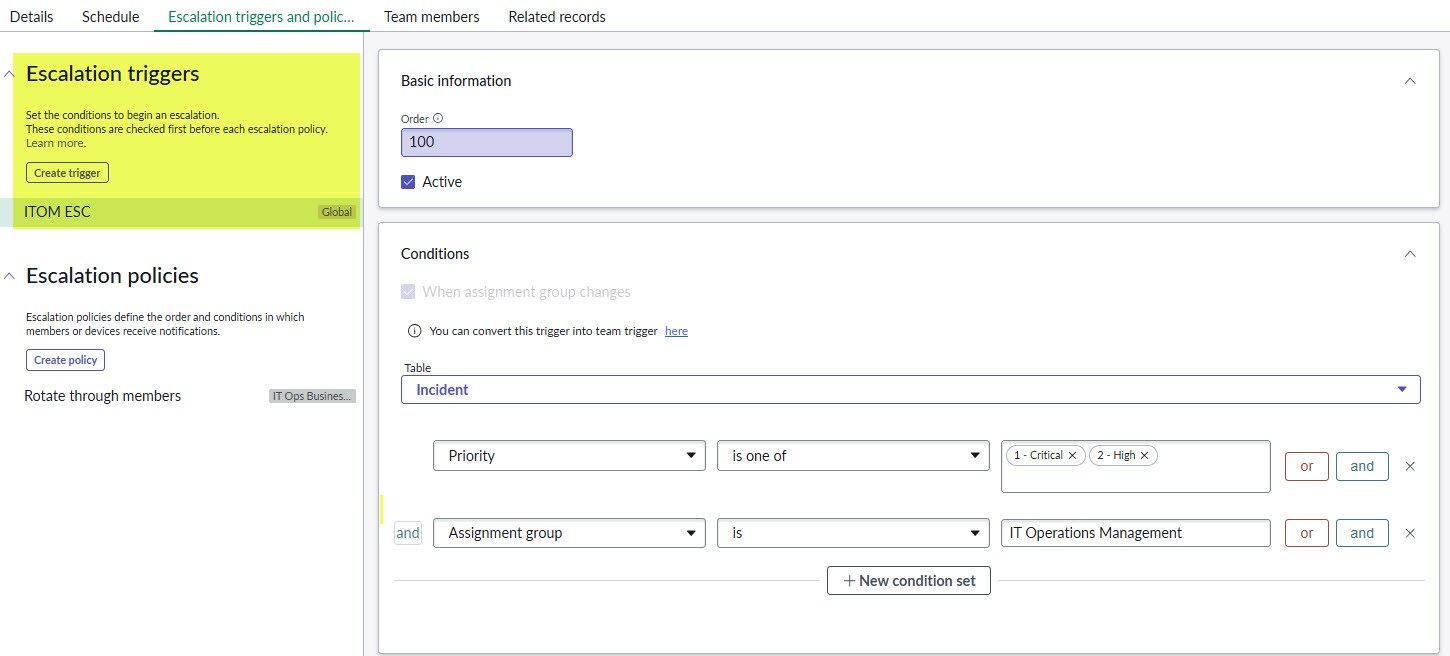Screen dimensions: 1450x656
Task: Remove the '2 - High' priority chip
Action: pos(1144,455)
